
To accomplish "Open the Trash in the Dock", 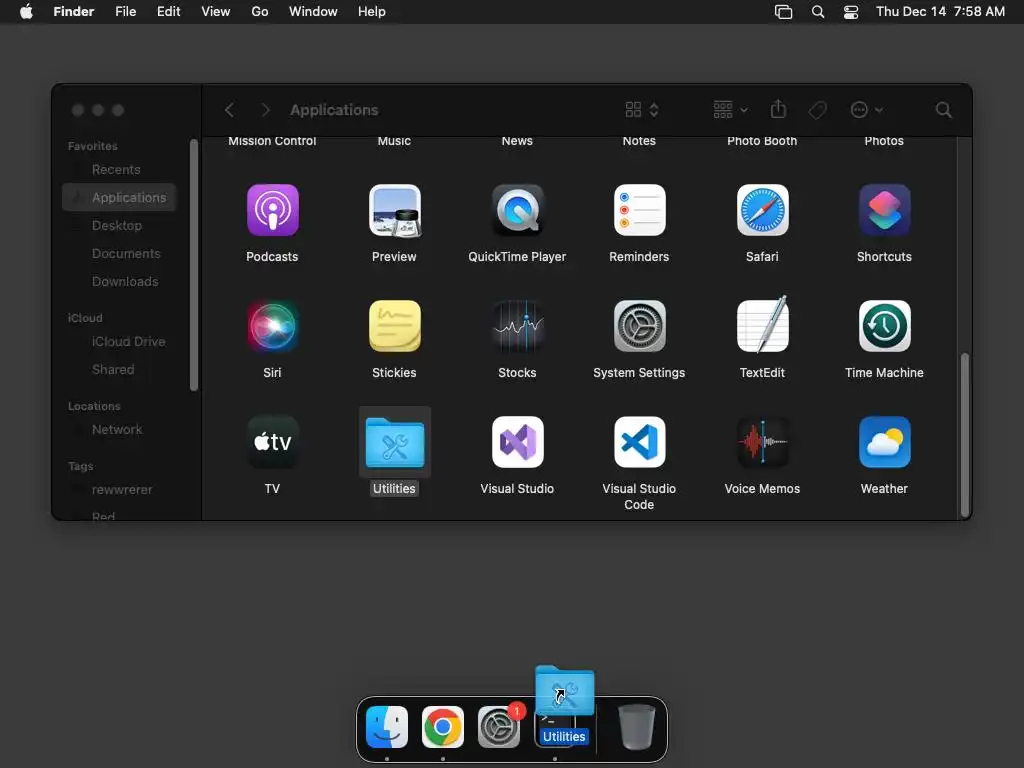I will pos(637,727).
